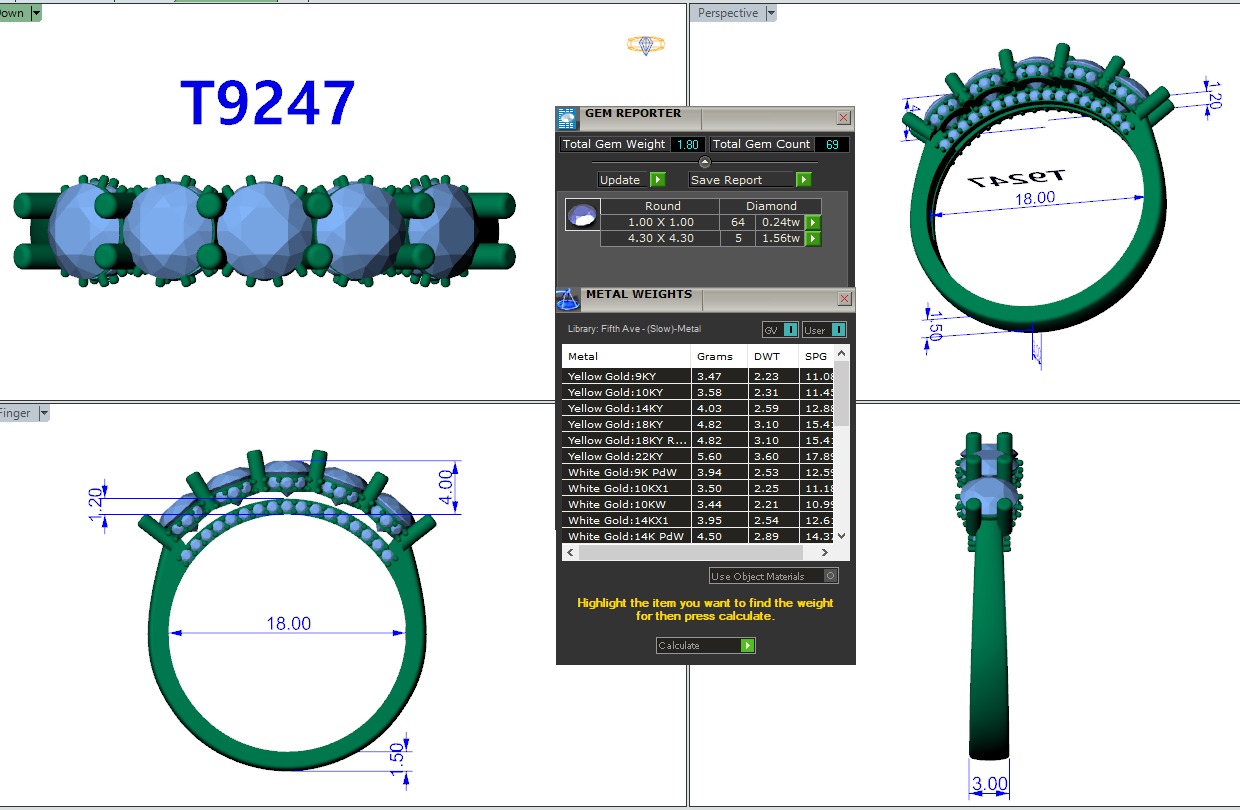Viewport: 1240px width, 810px height.
Task: Click the Gem Reporter panel icon
Action: click(x=567, y=118)
